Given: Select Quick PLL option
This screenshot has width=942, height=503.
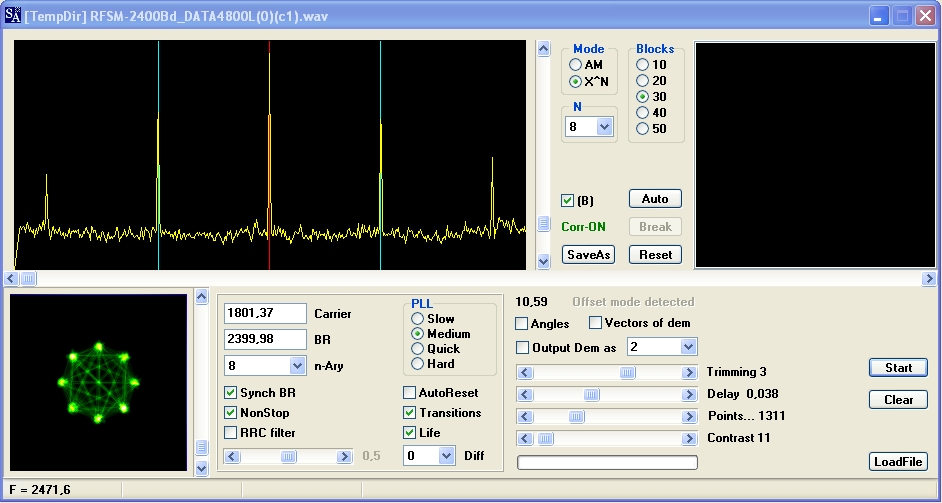Looking at the screenshot, I should coord(418,349).
